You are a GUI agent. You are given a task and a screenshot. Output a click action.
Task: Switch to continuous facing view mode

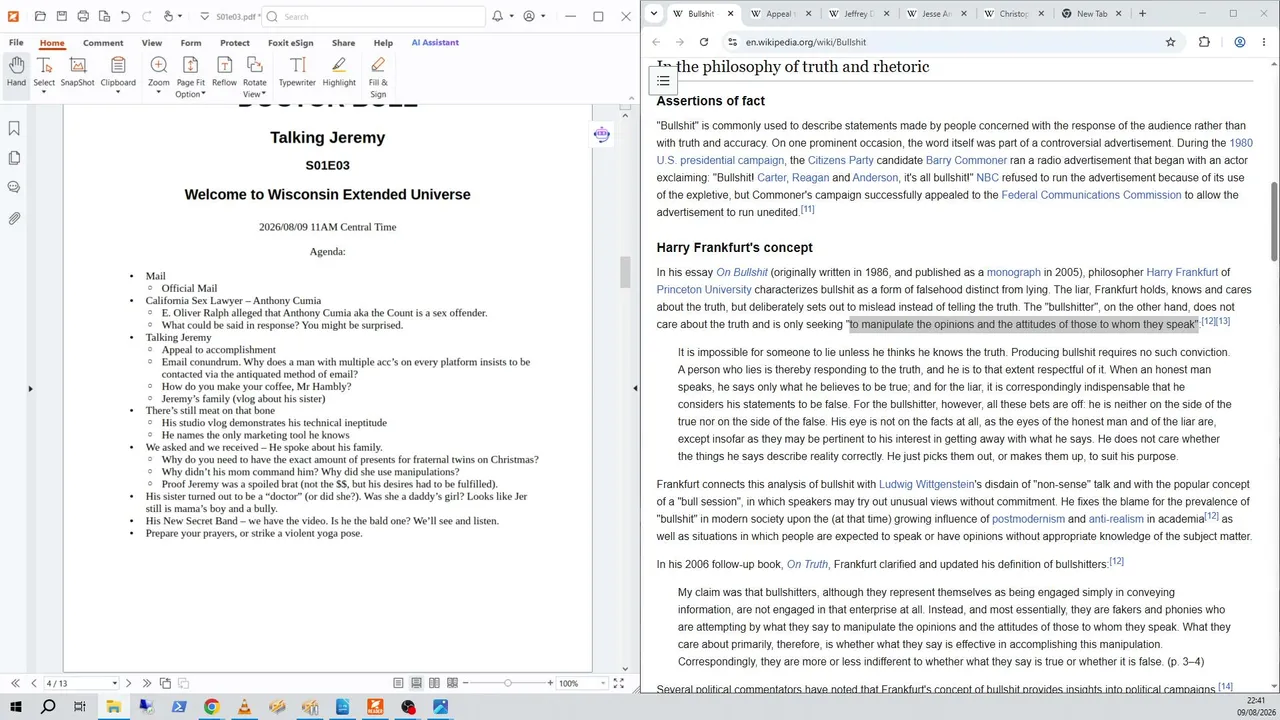point(452,683)
